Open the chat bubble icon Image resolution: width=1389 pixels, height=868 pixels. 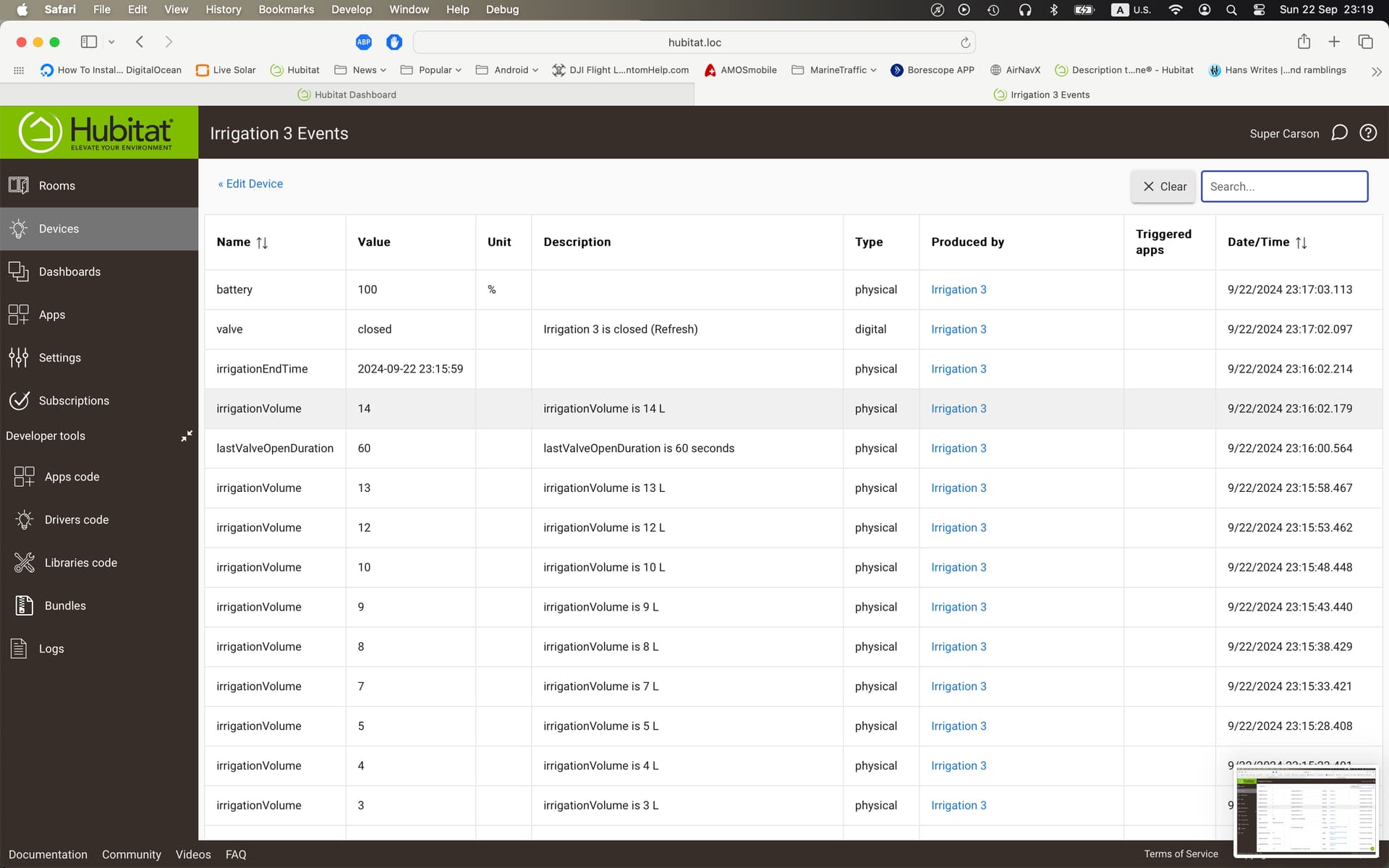click(1339, 132)
